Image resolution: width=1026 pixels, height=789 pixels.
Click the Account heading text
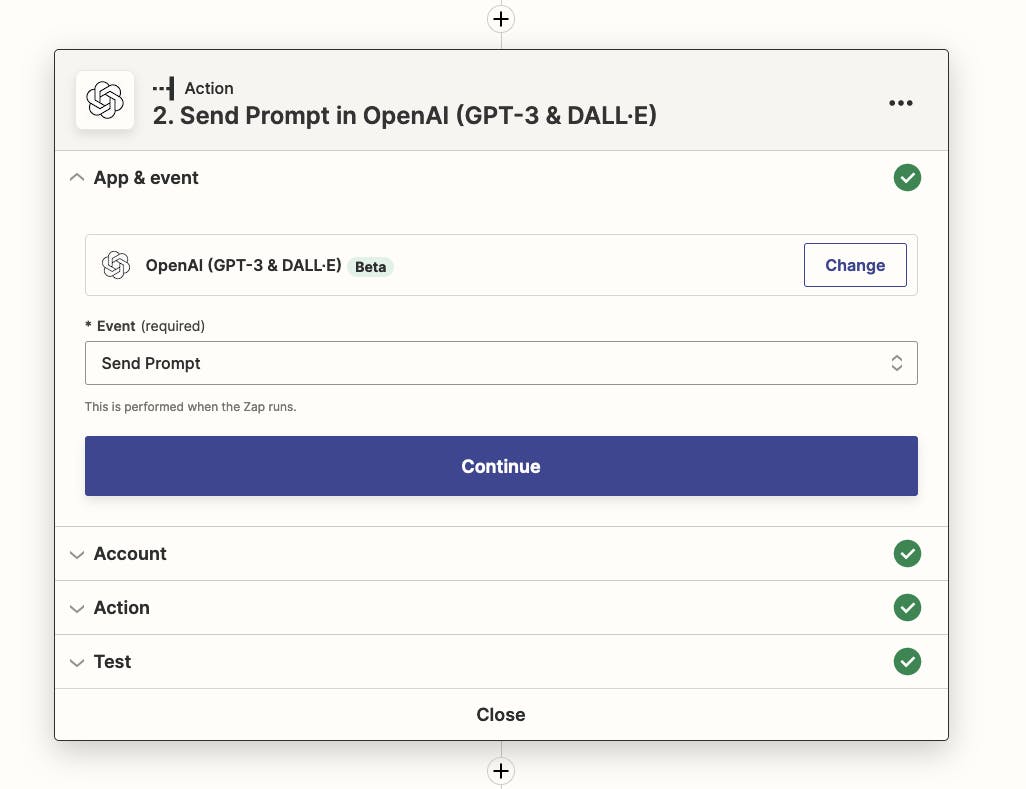tap(130, 553)
